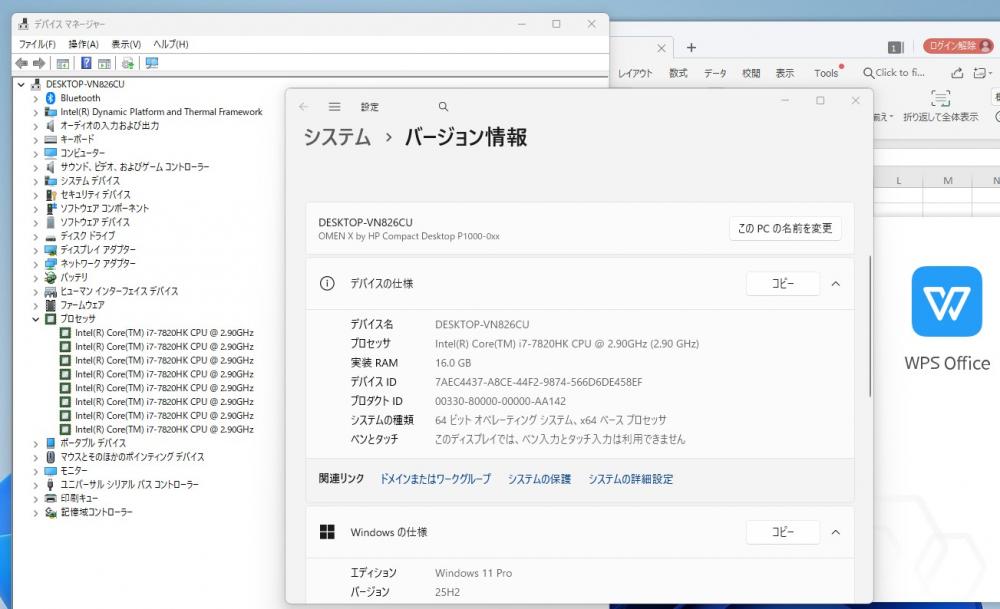Open the ファイル(F) menu
This screenshot has height=609, width=1000.
click(37, 44)
